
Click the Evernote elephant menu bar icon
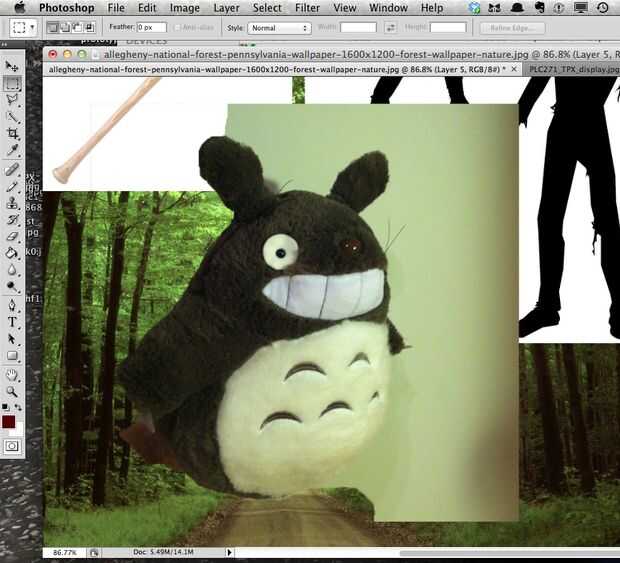[x=539, y=8]
